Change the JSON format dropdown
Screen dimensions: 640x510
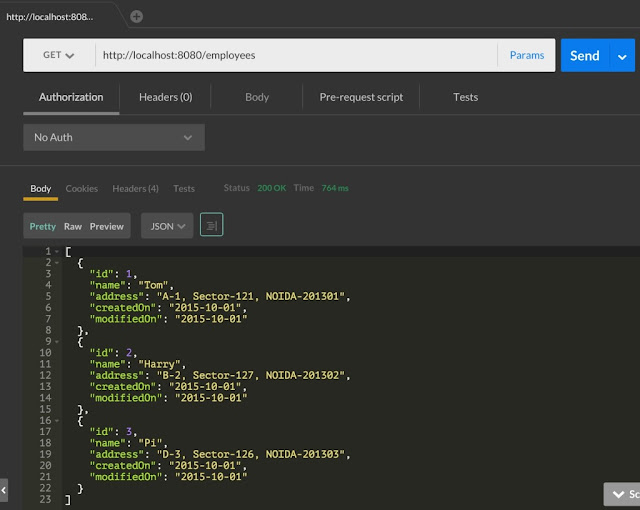[167, 226]
